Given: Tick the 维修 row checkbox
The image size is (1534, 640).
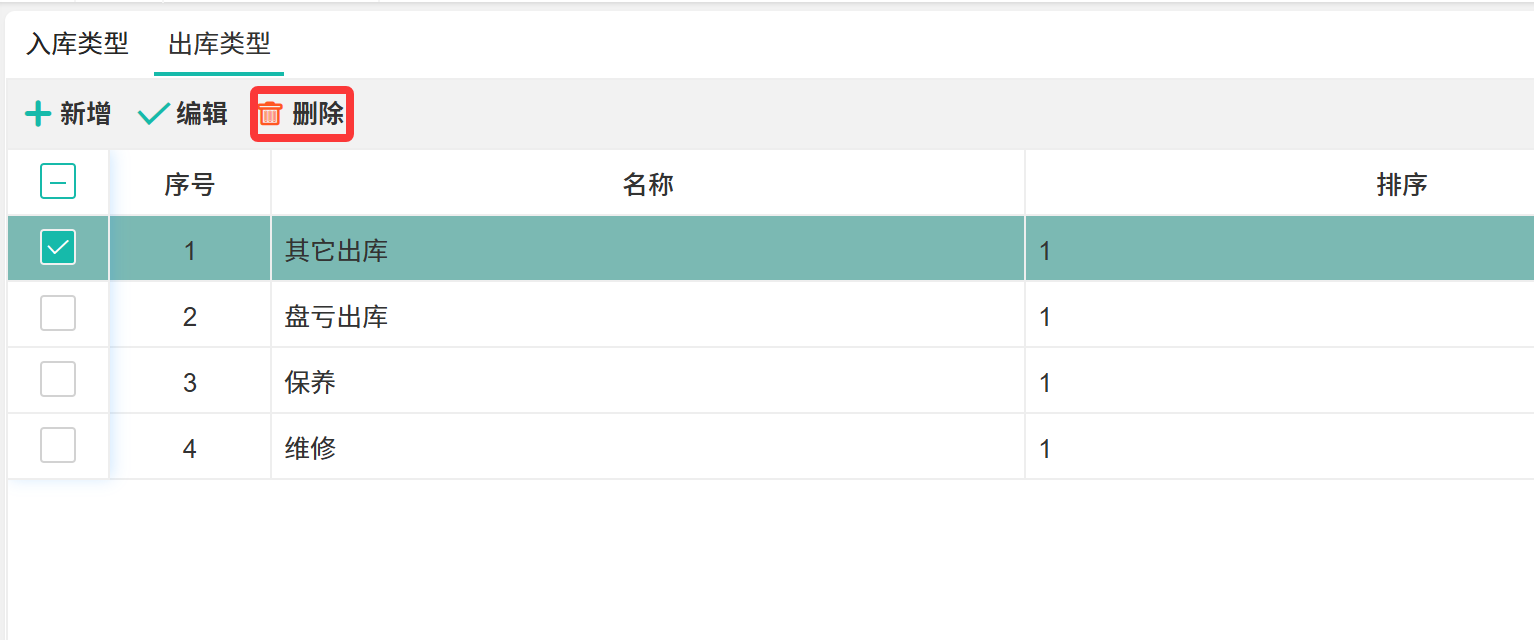Looking at the screenshot, I should 58,446.
